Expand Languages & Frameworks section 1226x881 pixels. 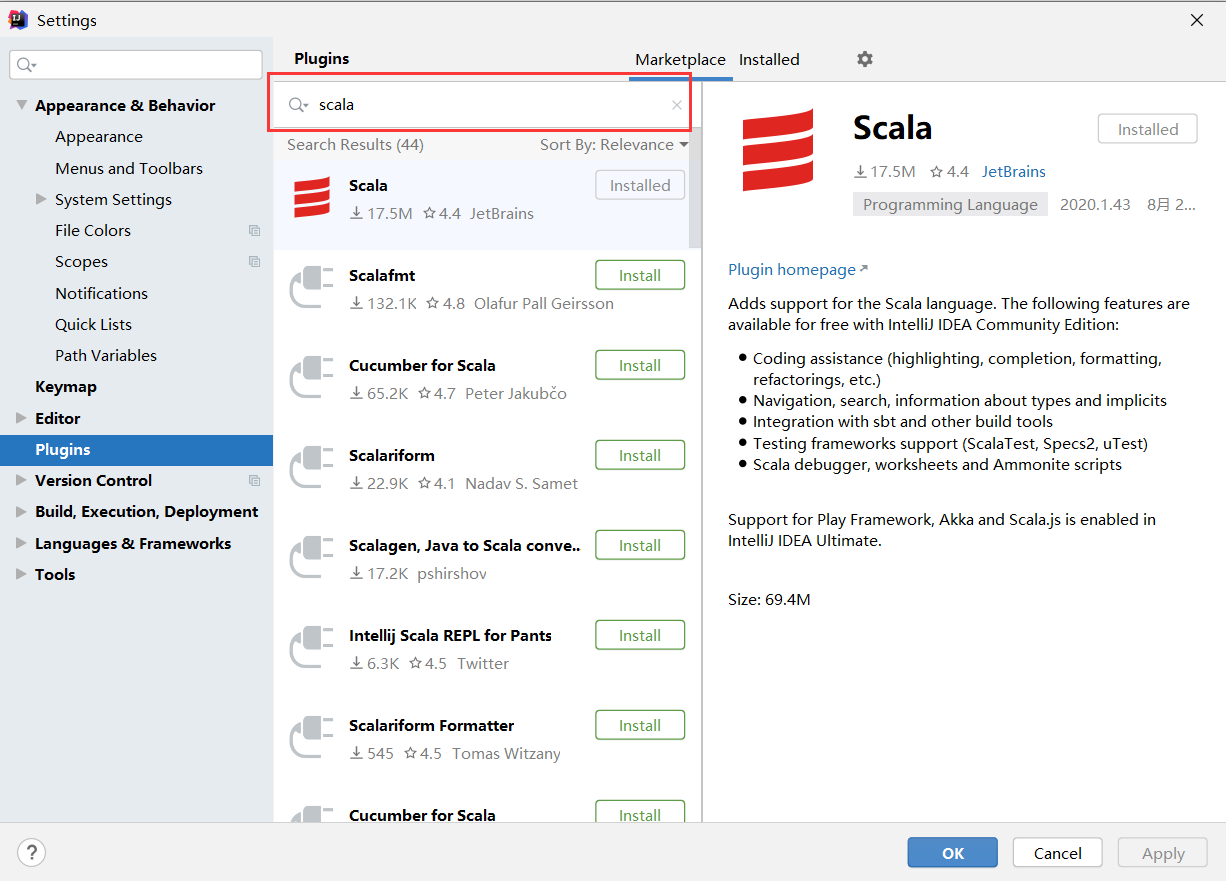pyautogui.click(x=22, y=543)
